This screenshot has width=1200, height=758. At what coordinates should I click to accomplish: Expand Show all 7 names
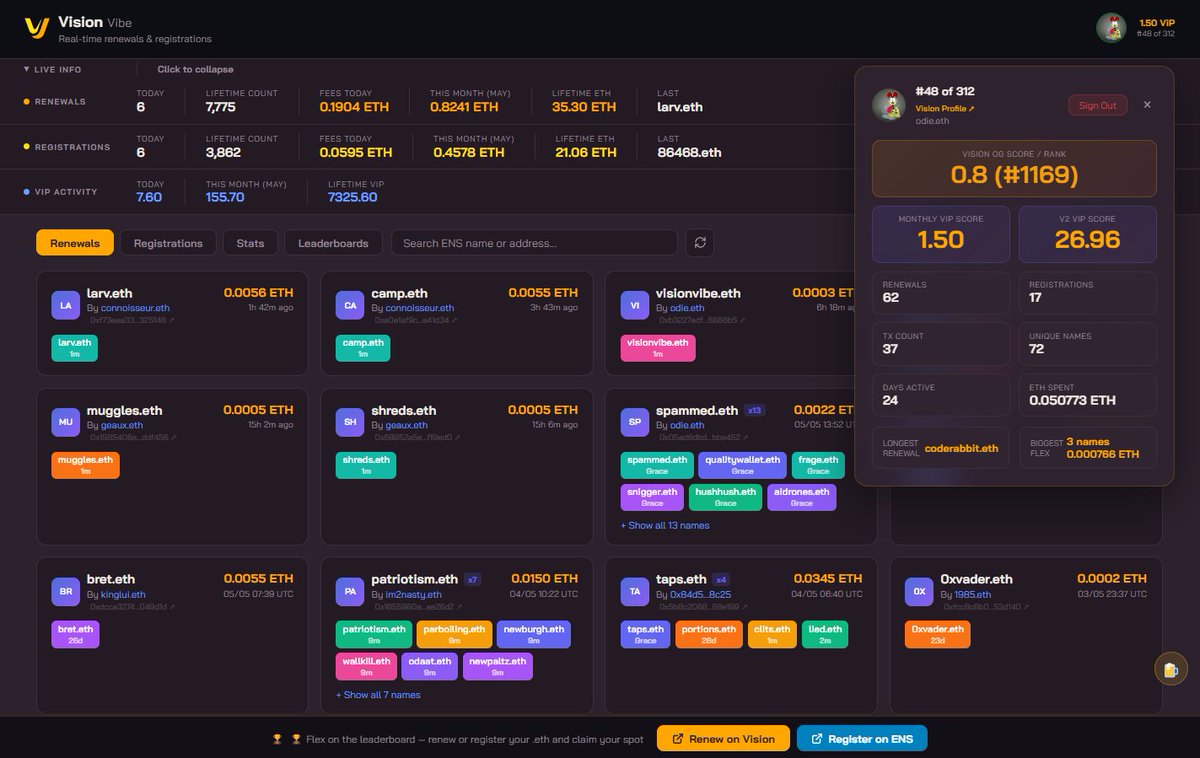pyautogui.click(x=378, y=694)
